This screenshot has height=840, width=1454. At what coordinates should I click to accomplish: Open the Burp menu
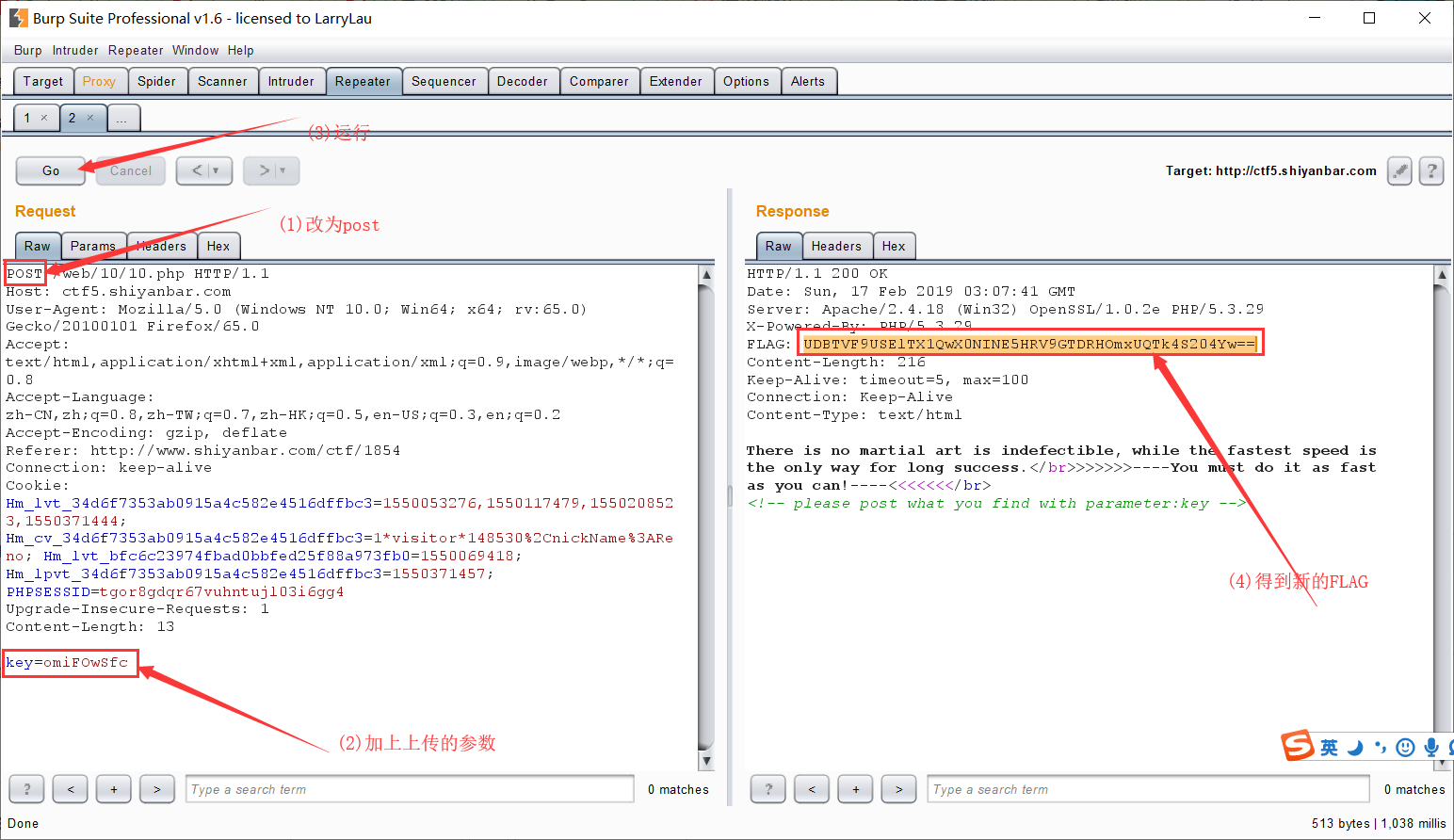click(27, 50)
